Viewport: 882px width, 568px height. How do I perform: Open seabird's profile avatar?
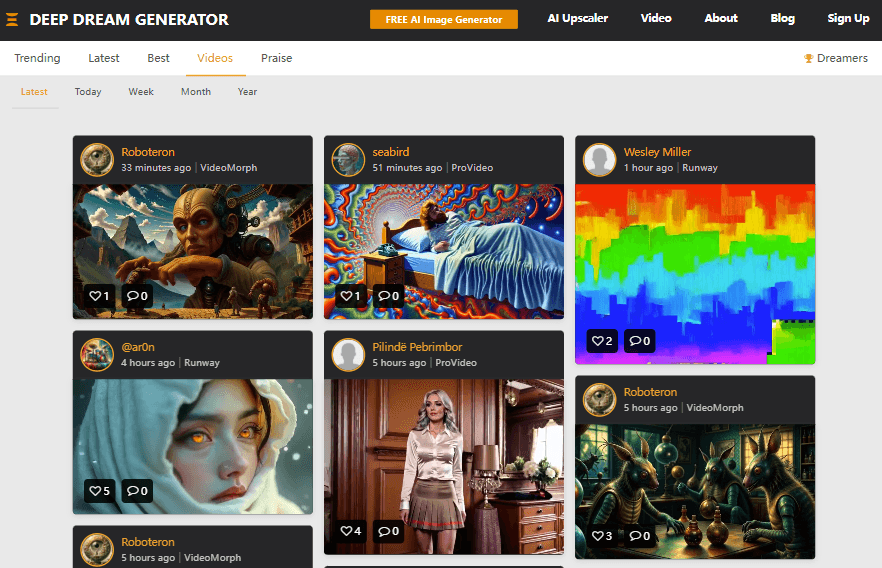348,159
